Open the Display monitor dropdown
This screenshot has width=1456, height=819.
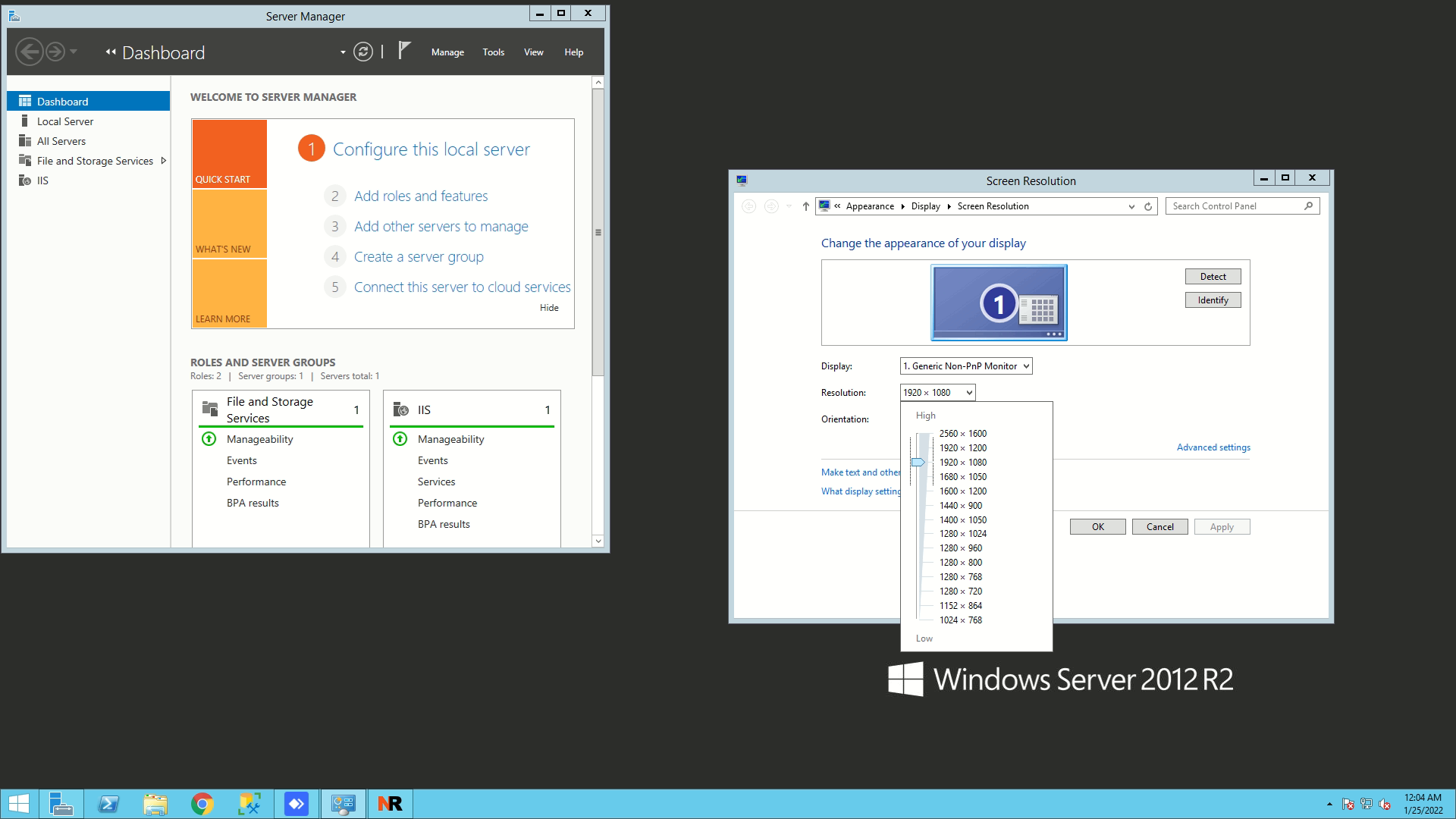coord(966,366)
